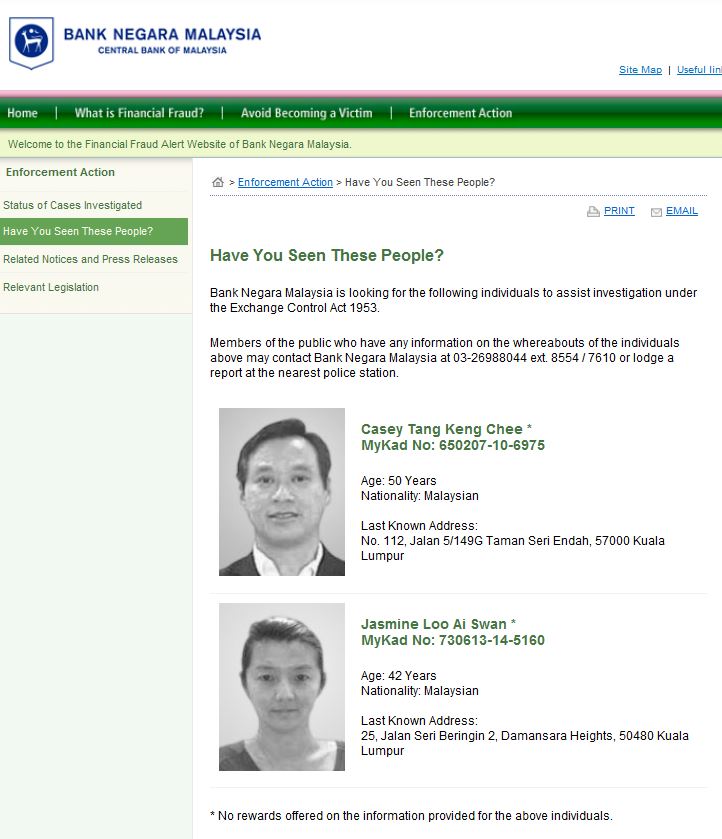Select Have You Seen These People? sidebar item

coord(94,231)
